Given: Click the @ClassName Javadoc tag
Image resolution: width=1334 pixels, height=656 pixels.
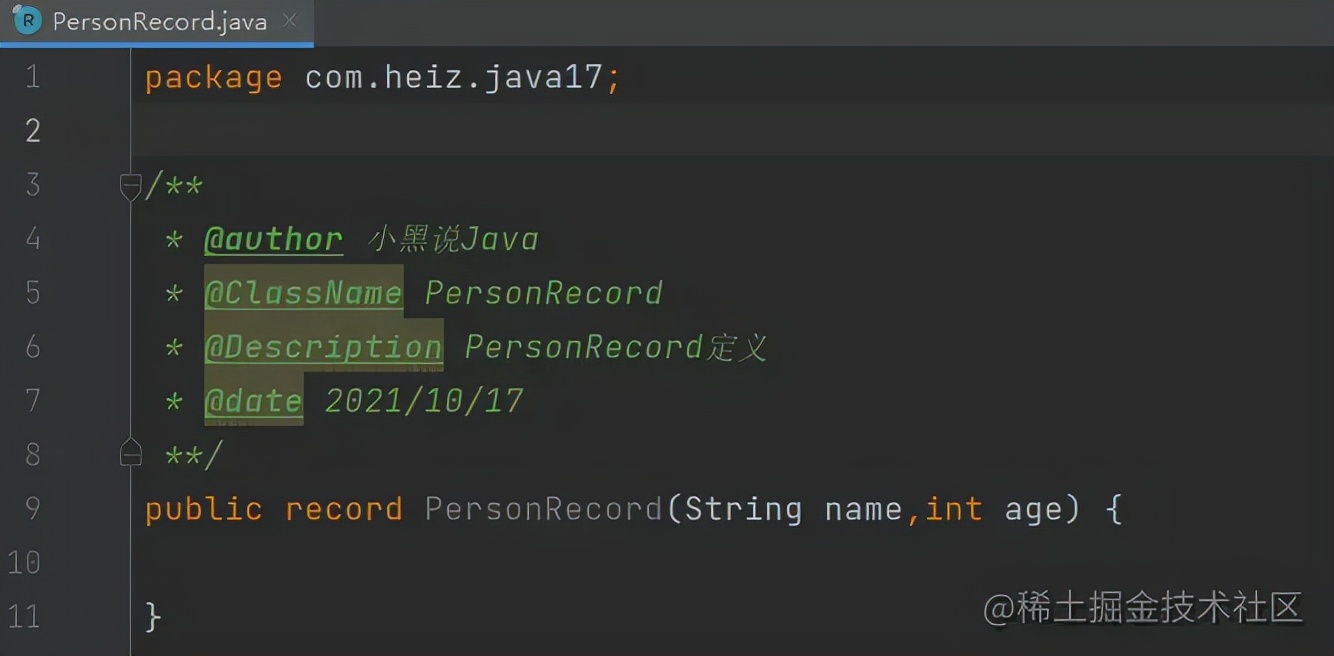Looking at the screenshot, I should [x=303, y=292].
